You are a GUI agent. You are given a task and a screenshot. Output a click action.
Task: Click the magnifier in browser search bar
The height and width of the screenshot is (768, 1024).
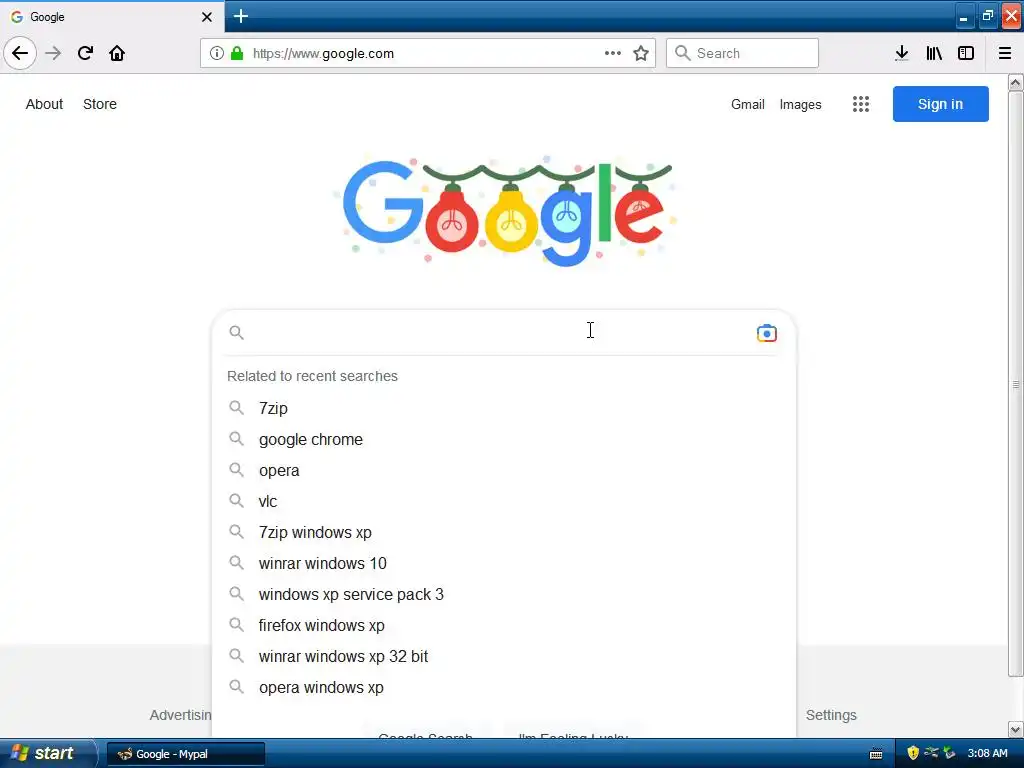[x=682, y=53]
